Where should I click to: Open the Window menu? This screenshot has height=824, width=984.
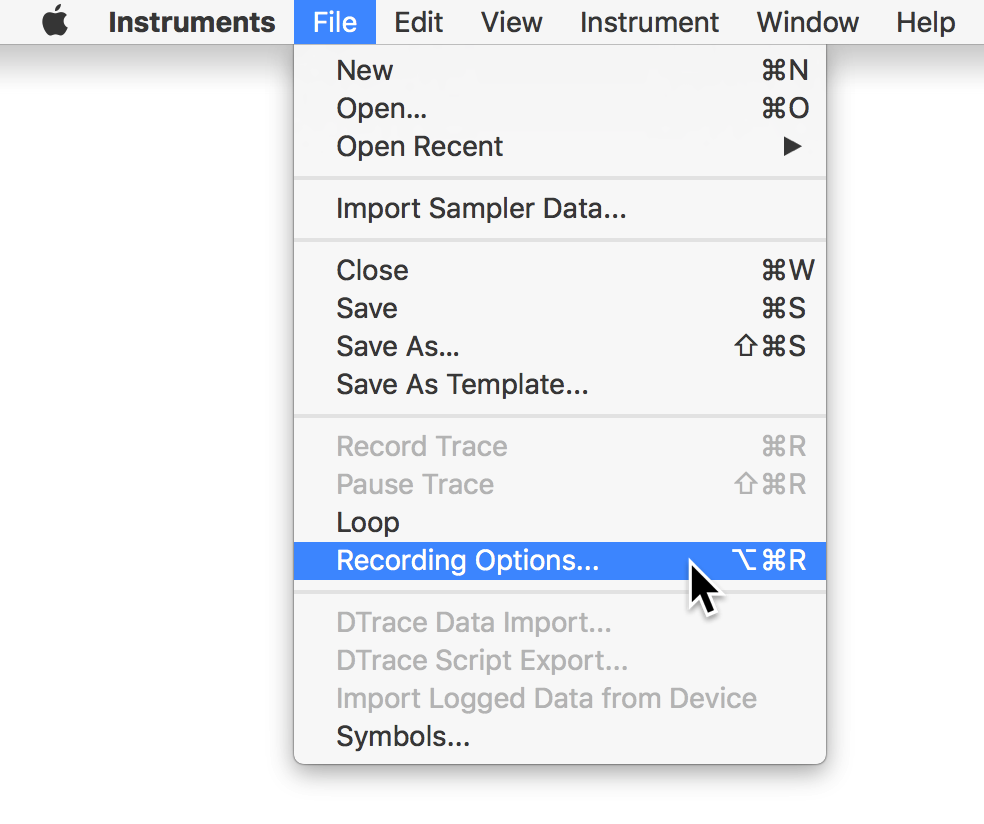coord(807,21)
